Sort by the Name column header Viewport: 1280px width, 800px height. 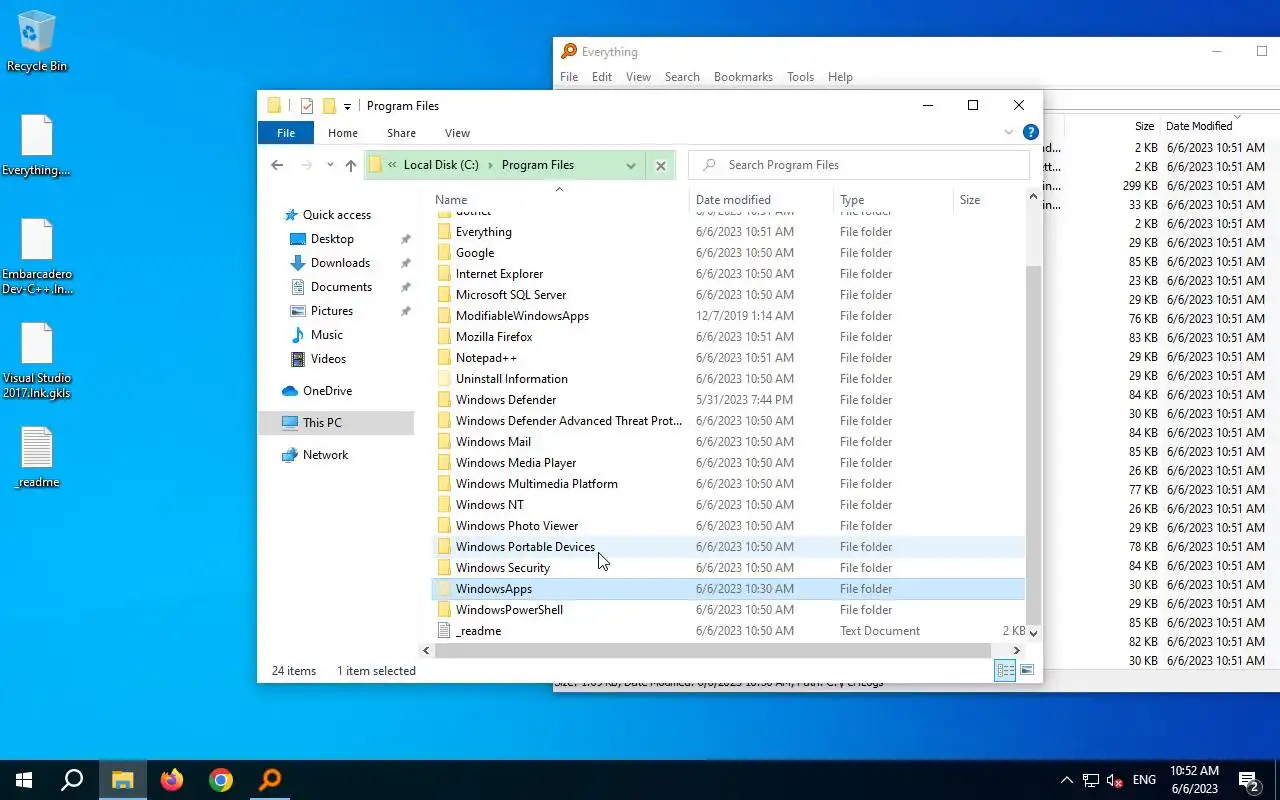[x=558, y=200]
